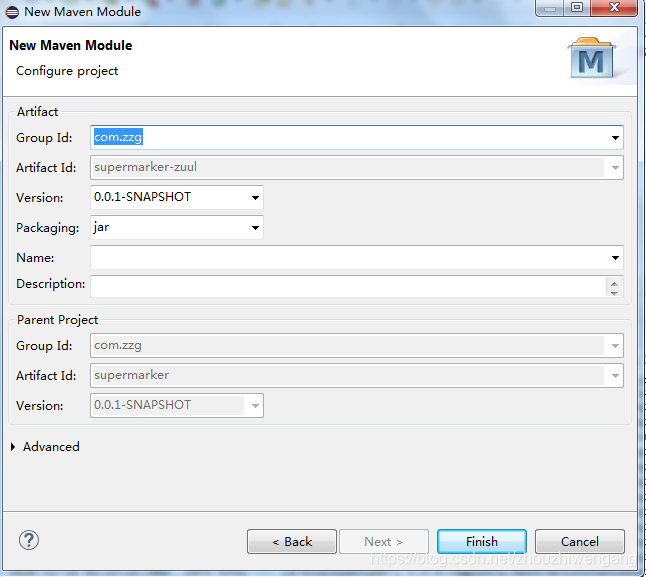Open the Name field dropdown arrow
Screen dimensions: 646x577
pos(615,258)
